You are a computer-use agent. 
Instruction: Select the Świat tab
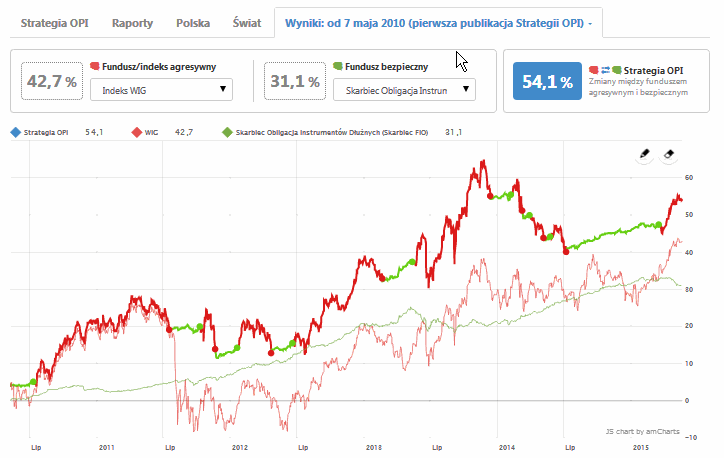246,22
